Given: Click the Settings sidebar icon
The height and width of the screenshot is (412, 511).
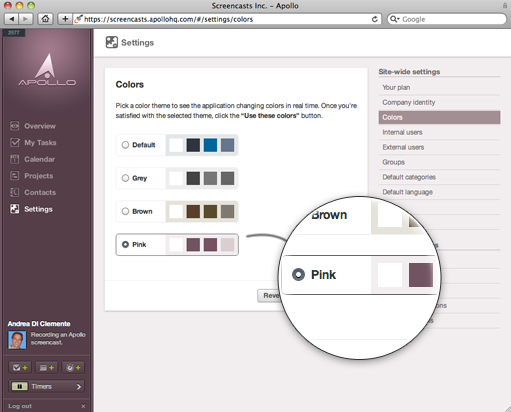Looking at the screenshot, I should point(14,209).
